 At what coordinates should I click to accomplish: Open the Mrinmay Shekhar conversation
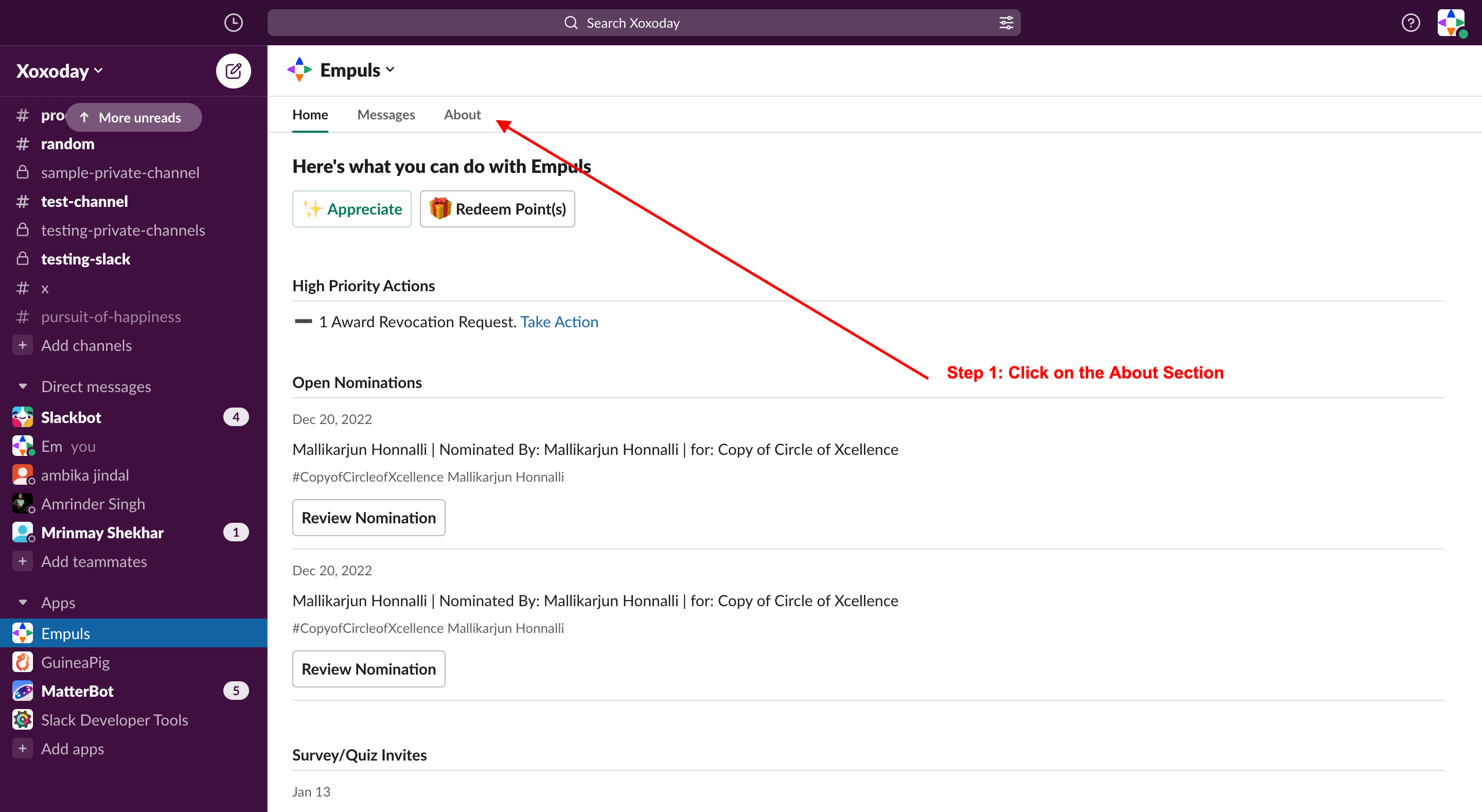pyautogui.click(x=133, y=532)
